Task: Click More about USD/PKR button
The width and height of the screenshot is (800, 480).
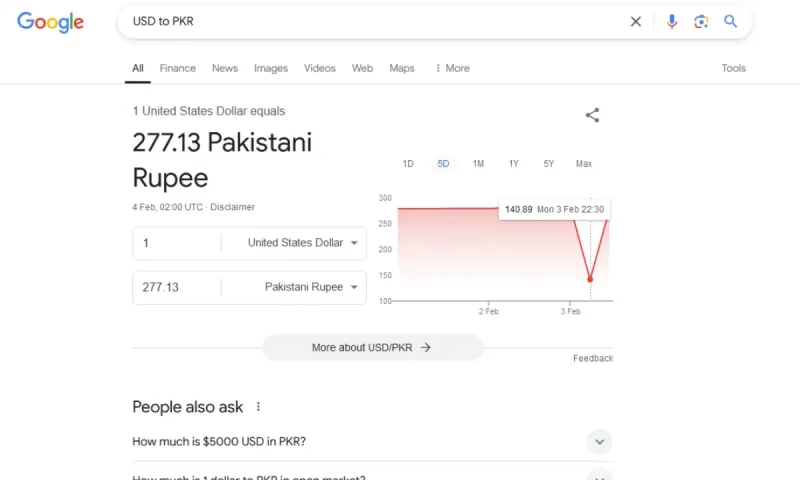Action: point(372,348)
